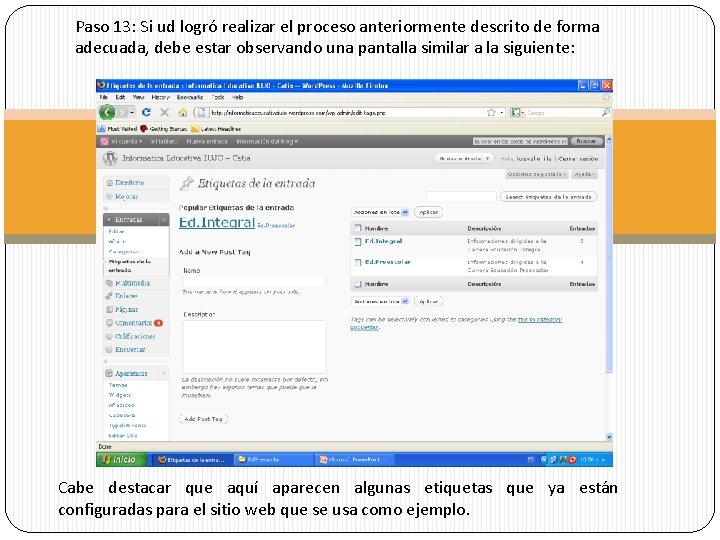Open the Firefox History menu
Screen dimensions: 720x540
160,97
